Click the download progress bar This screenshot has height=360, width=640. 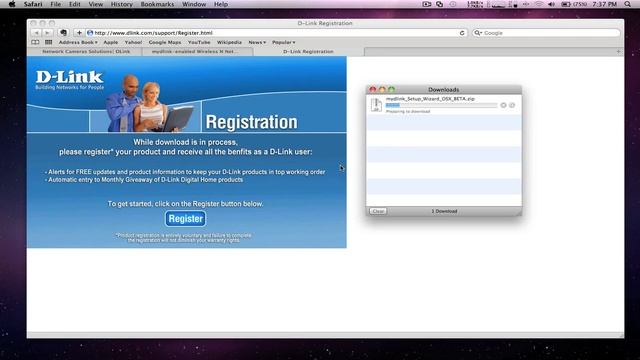click(x=442, y=105)
